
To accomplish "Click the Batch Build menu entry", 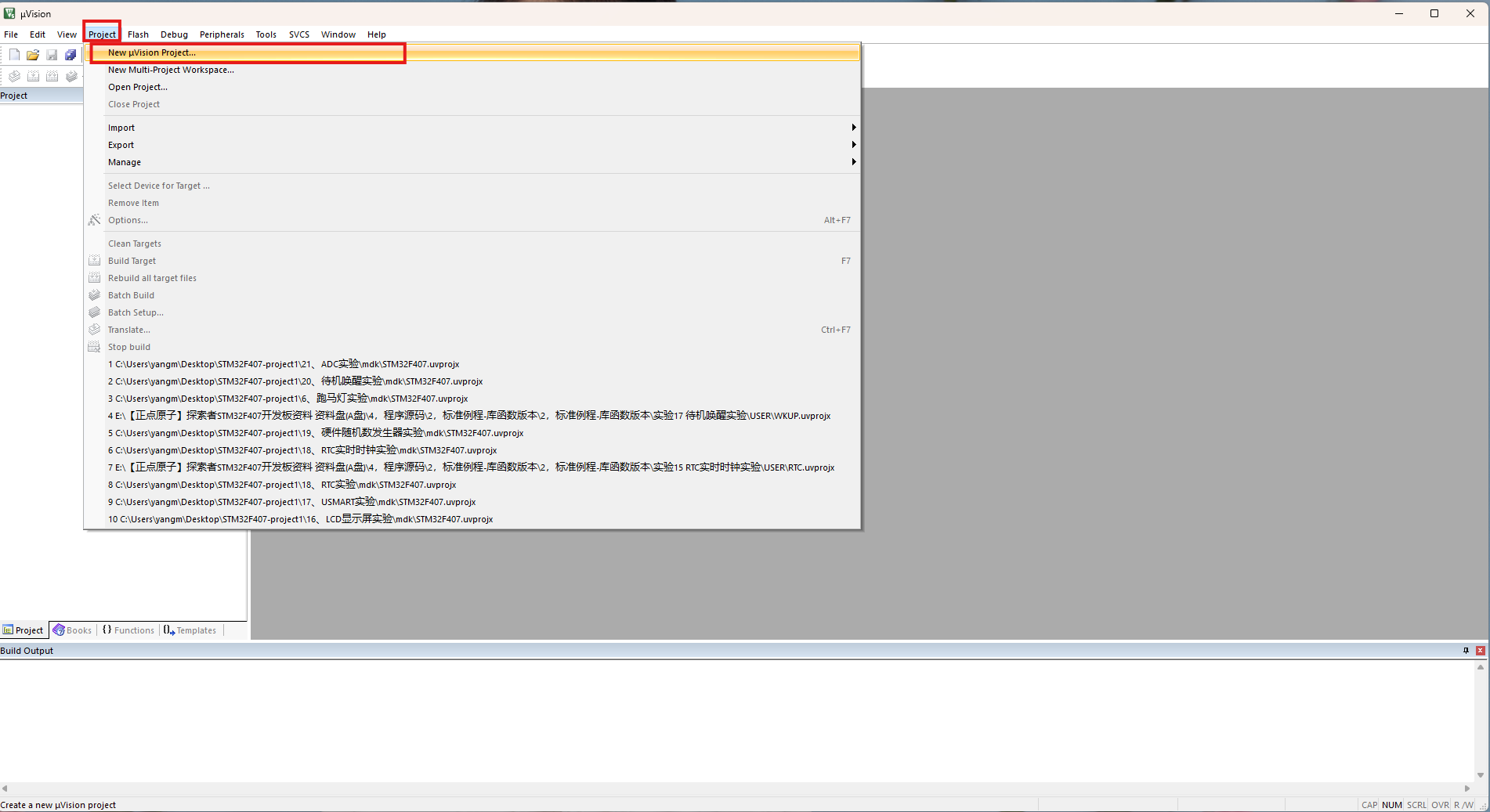I will [472, 295].
